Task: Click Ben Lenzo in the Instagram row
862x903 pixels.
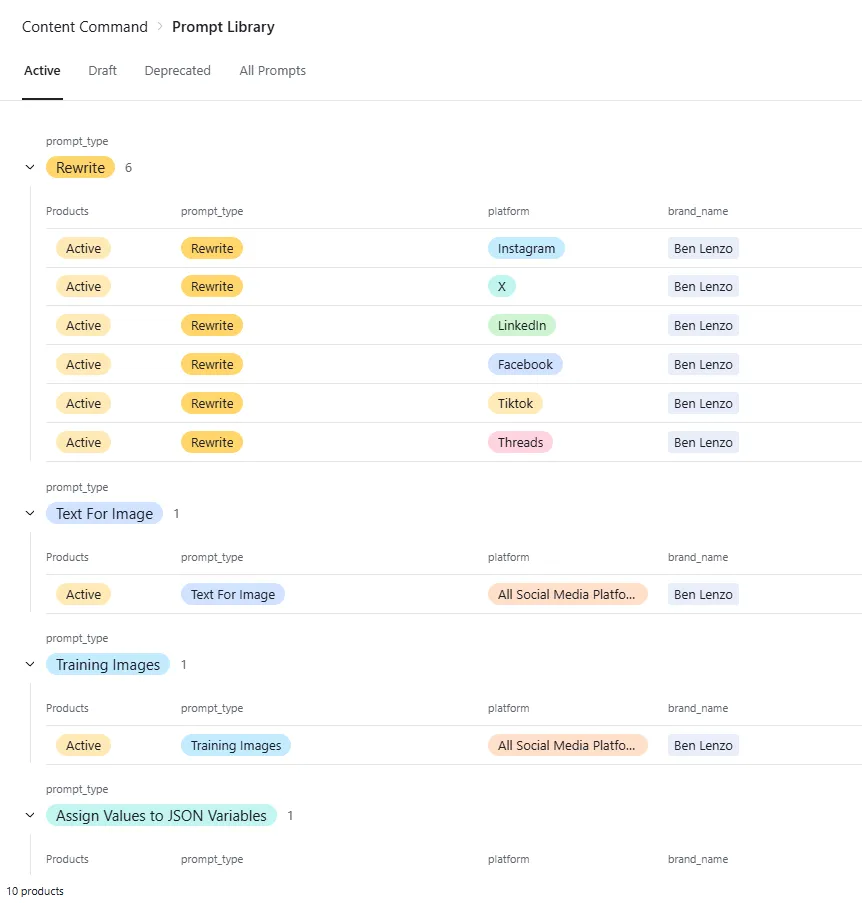Action: point(703,248)
